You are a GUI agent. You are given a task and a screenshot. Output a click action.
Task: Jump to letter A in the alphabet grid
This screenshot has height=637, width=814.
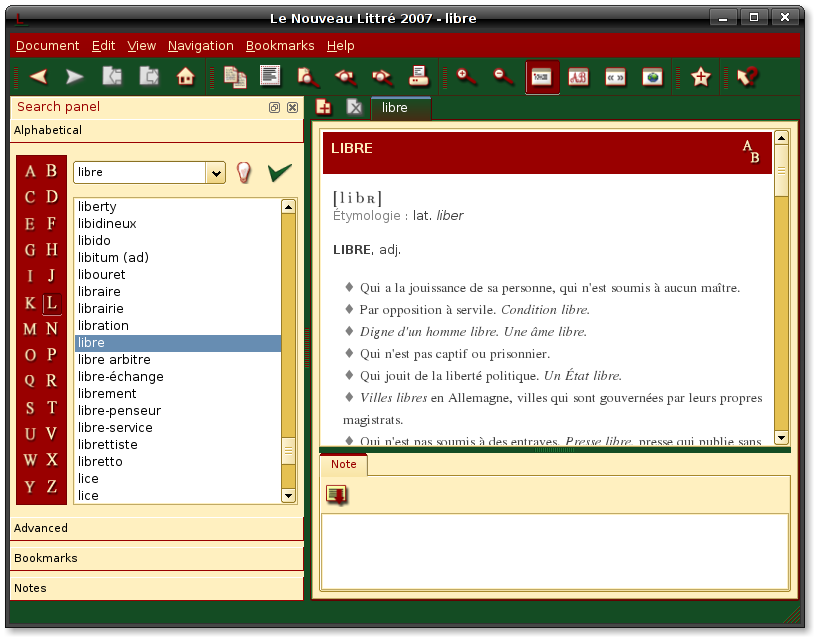(30, 171)
